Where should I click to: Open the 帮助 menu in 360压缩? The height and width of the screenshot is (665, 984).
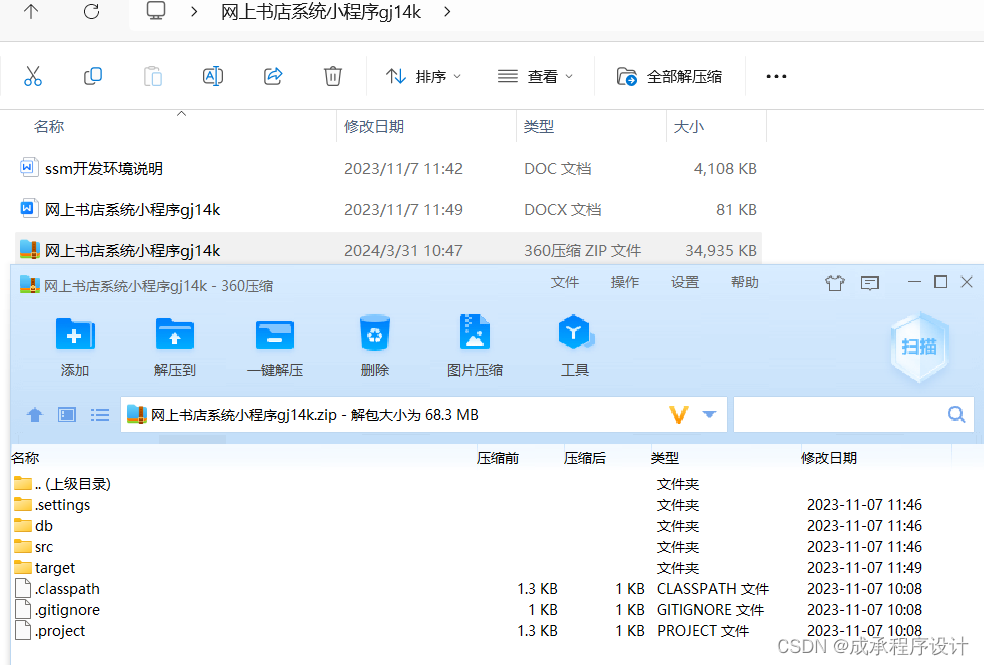coord(745,282)
